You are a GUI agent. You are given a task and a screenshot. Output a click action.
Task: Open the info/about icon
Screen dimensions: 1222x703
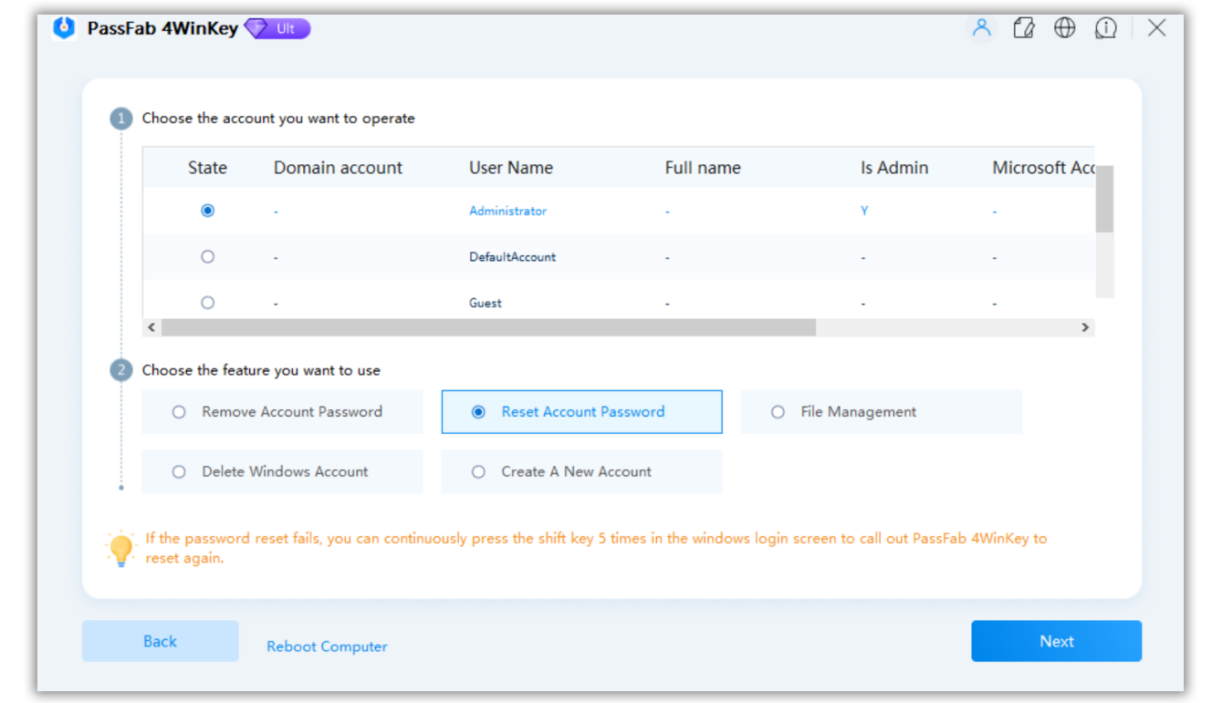pos(1105,28)
